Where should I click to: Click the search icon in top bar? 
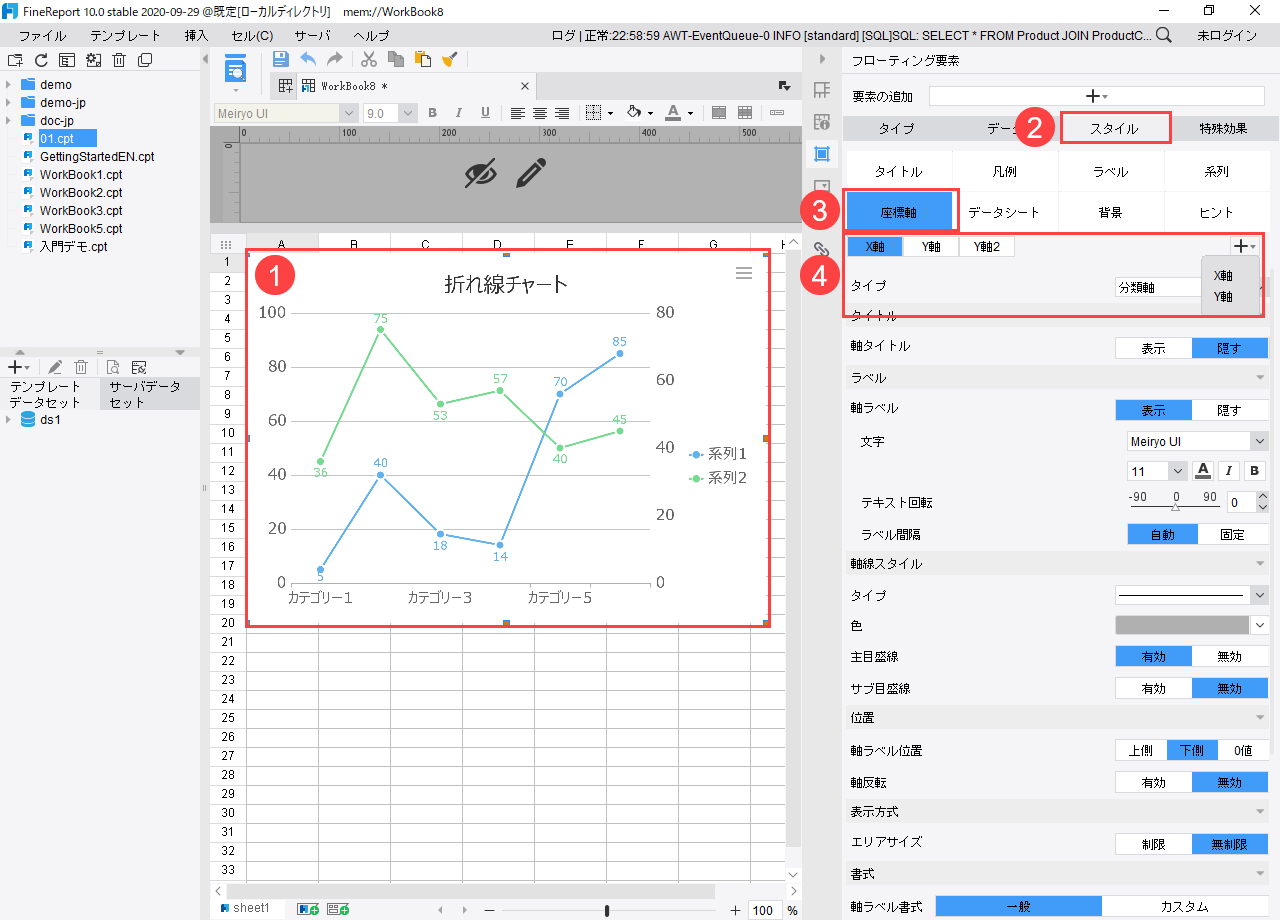tap(1164, 35)
